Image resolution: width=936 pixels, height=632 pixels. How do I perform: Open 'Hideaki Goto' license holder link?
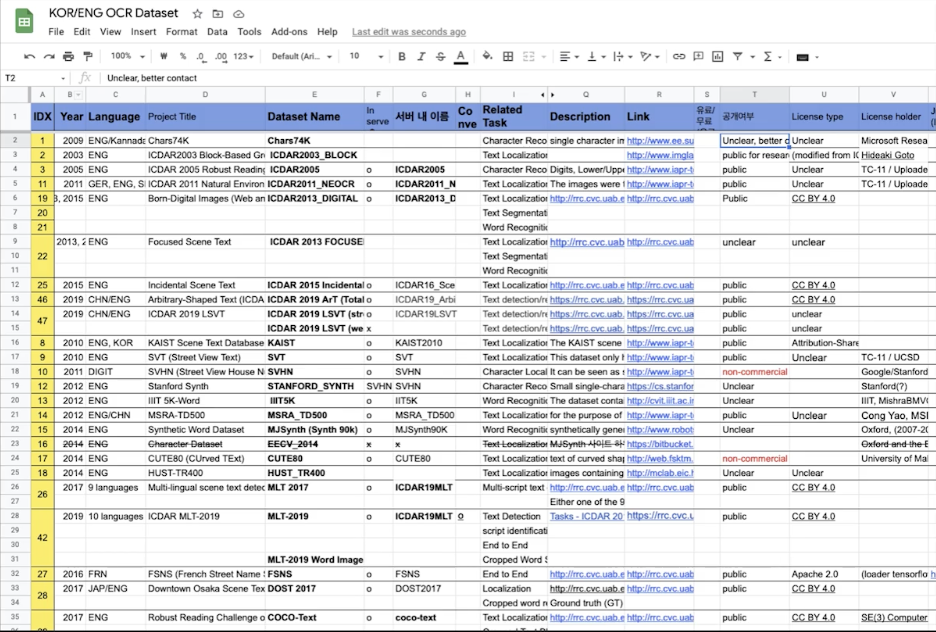coord(887,155)
